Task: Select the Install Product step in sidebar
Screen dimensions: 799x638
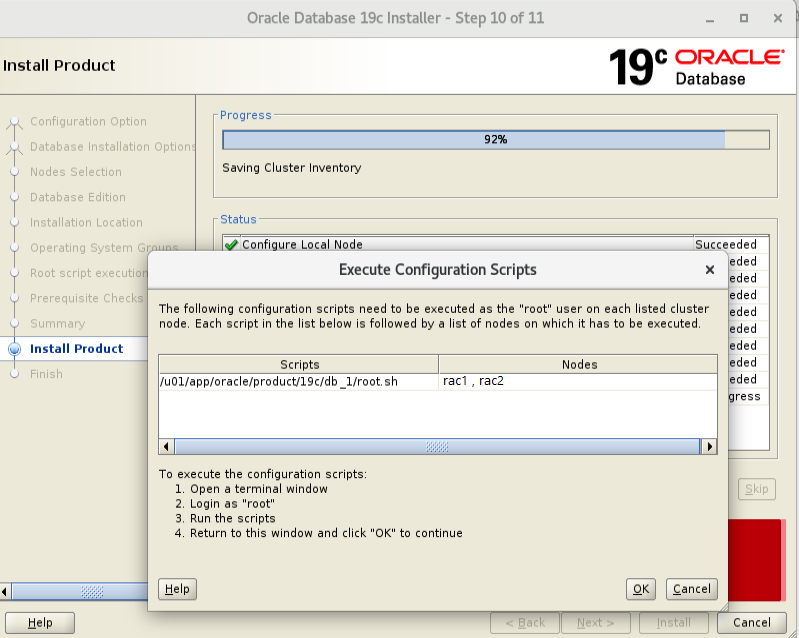Action: pos(76,349)
